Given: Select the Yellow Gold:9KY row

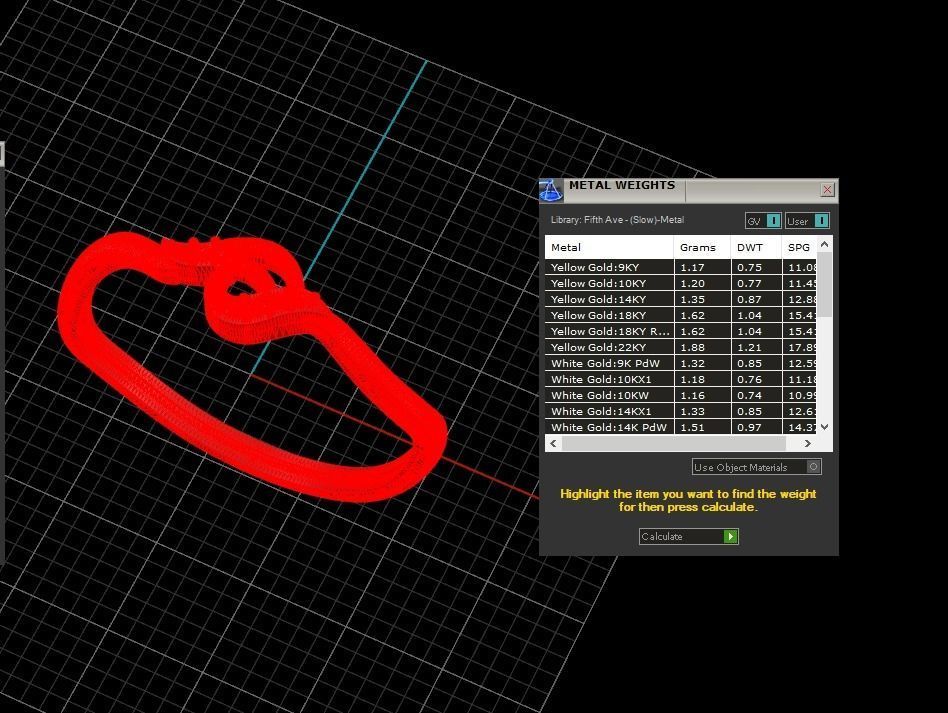Looking at the screenshot, I should click(681, 267).
